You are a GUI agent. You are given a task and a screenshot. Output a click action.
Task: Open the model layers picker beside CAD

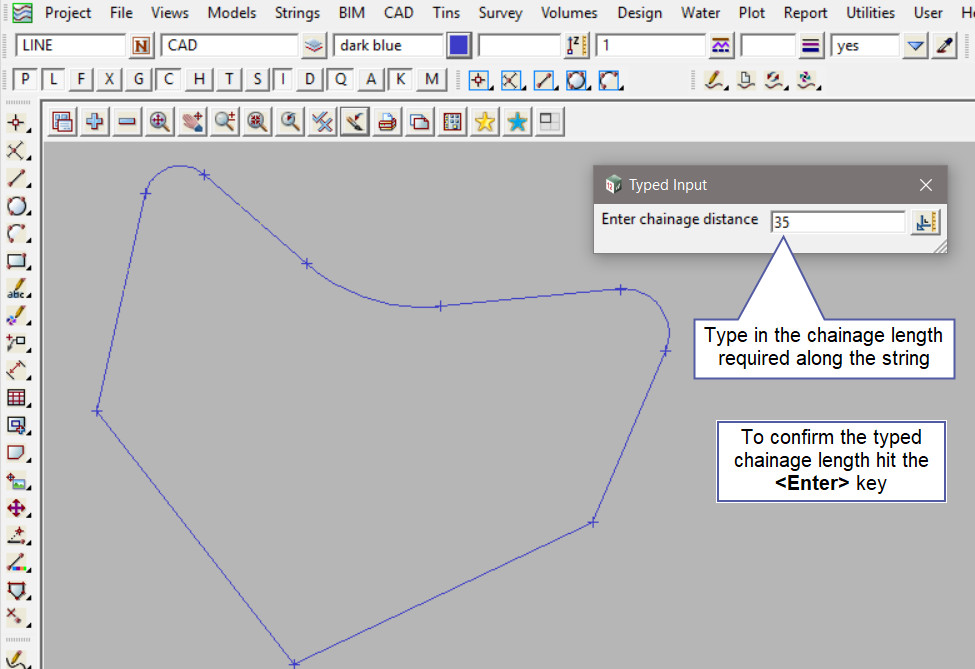click(314, 46)
